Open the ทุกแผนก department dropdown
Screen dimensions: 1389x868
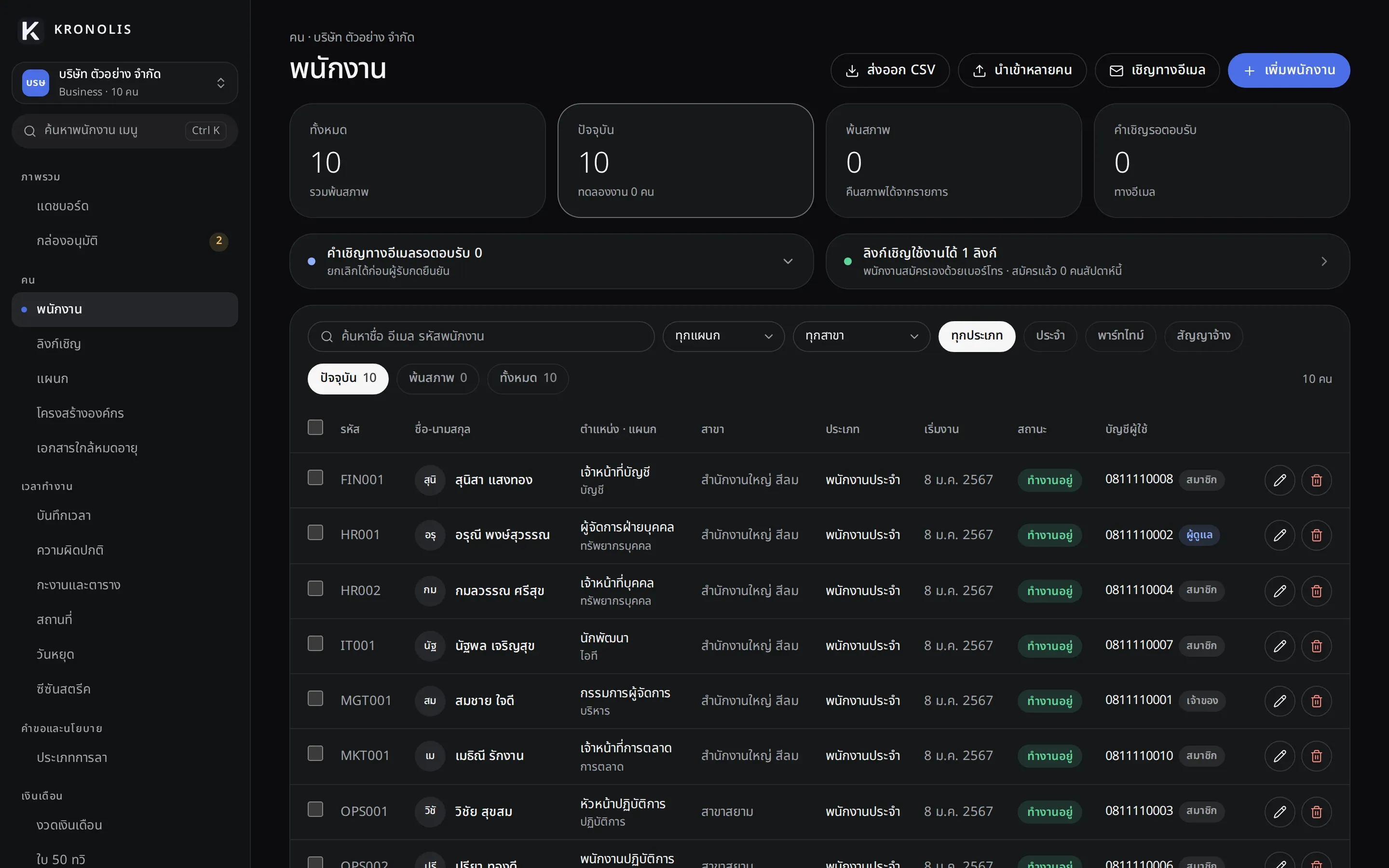723,337
